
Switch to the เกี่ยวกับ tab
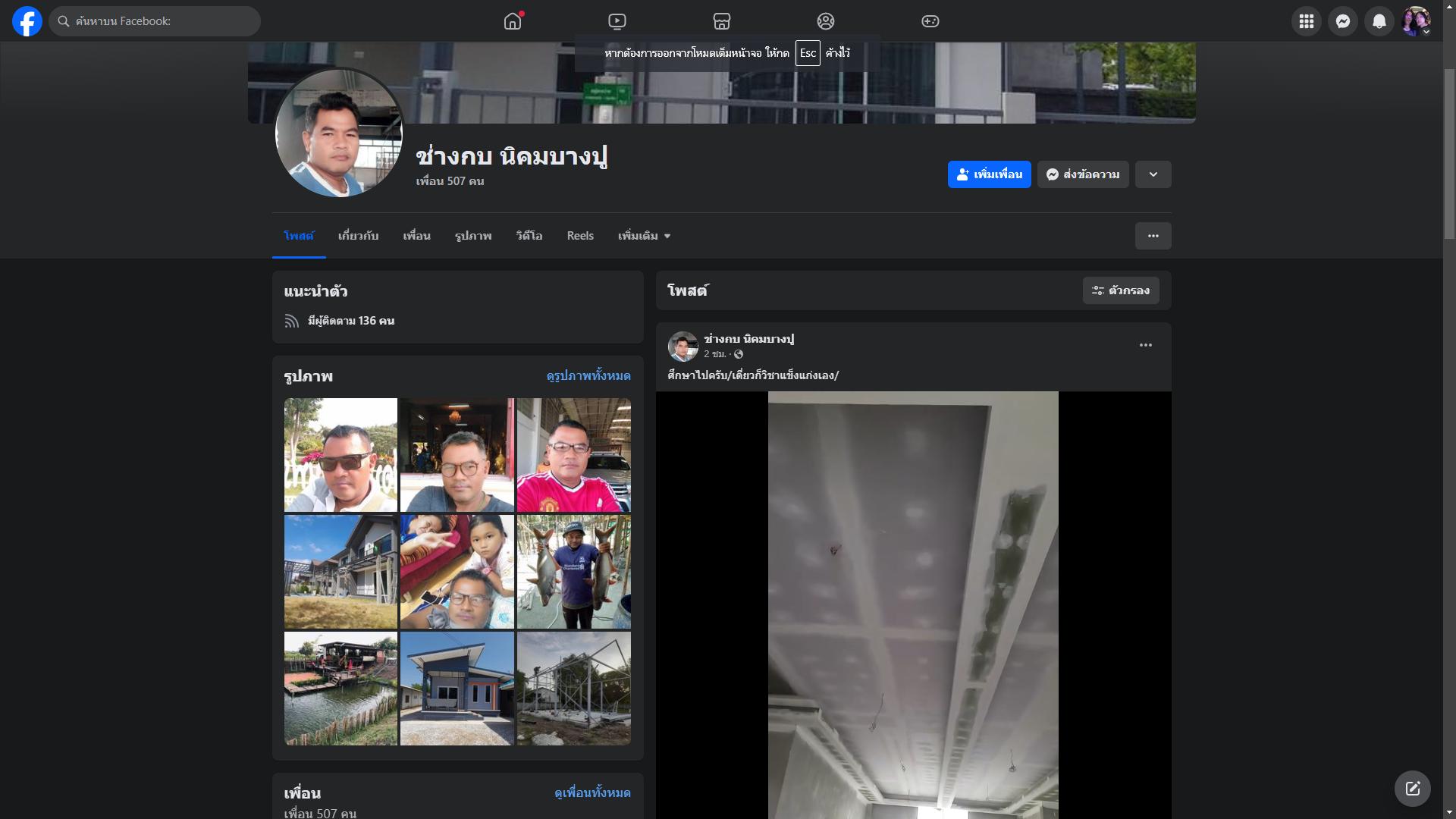(x=358, y=236)
